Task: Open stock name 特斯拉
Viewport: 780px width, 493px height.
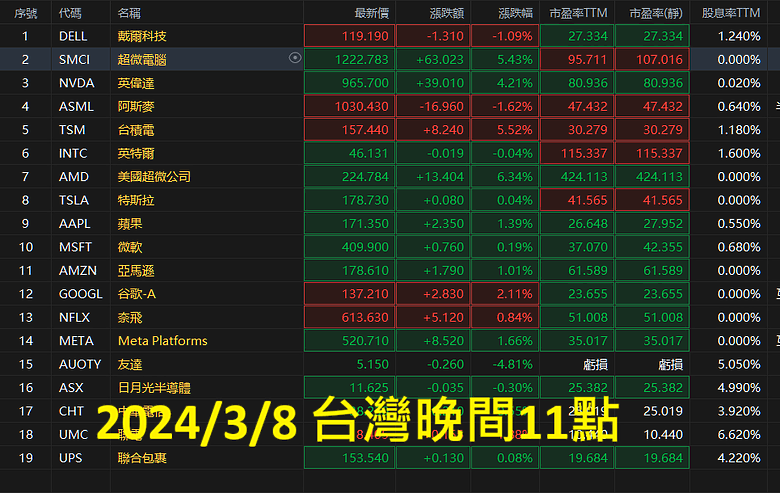Action: [136, 200]
